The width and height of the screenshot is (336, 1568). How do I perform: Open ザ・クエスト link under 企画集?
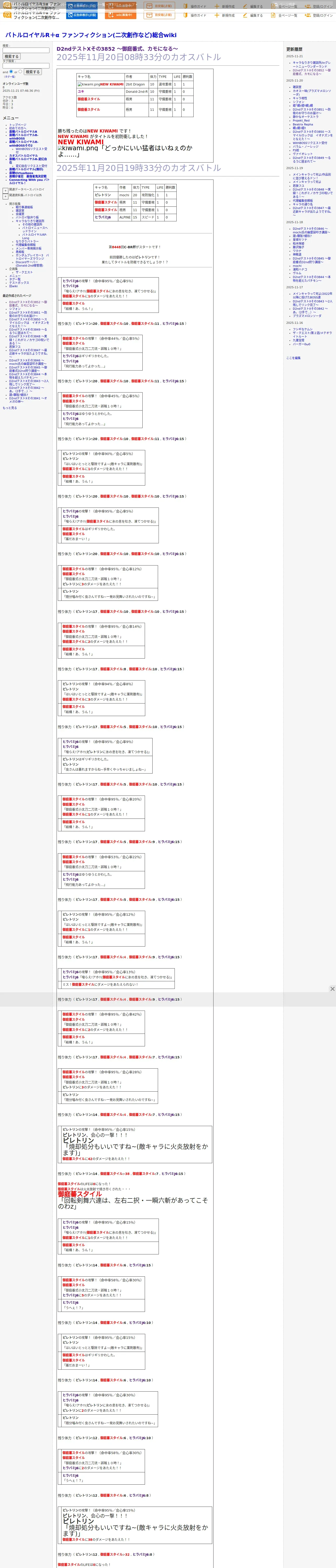24,272
